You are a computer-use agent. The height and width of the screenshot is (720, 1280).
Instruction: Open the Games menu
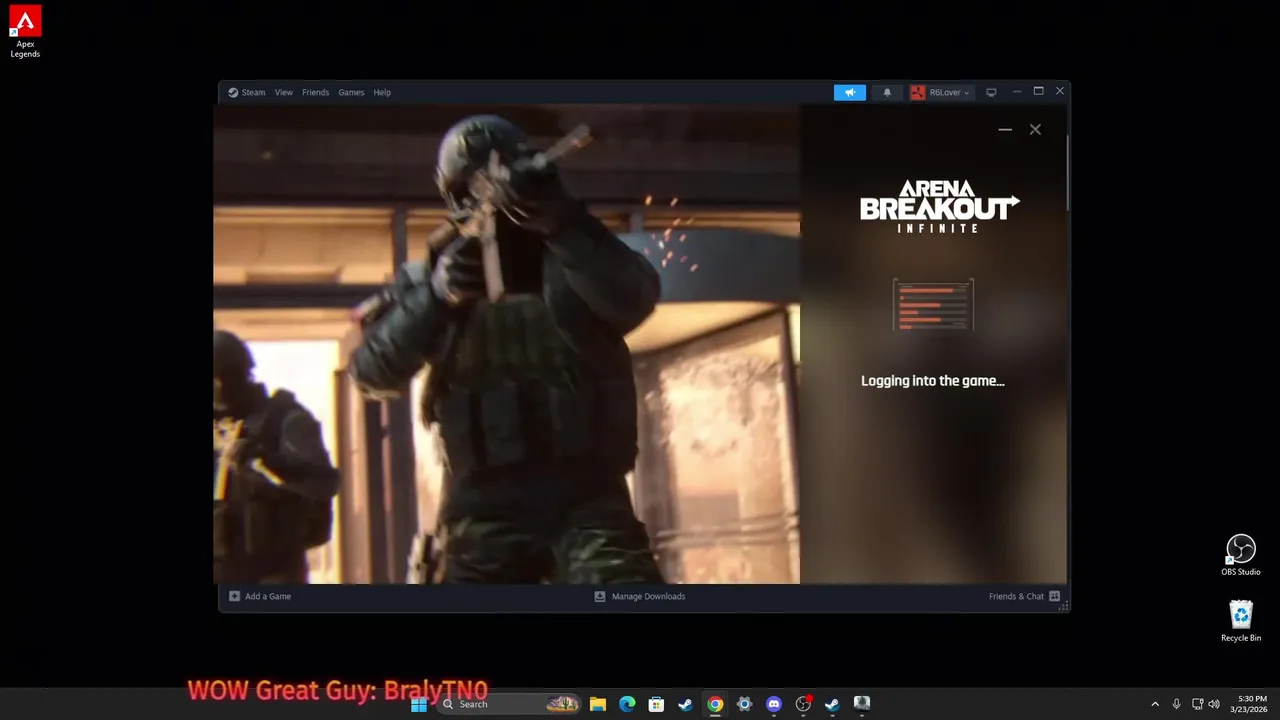click(x=351, y=92)
